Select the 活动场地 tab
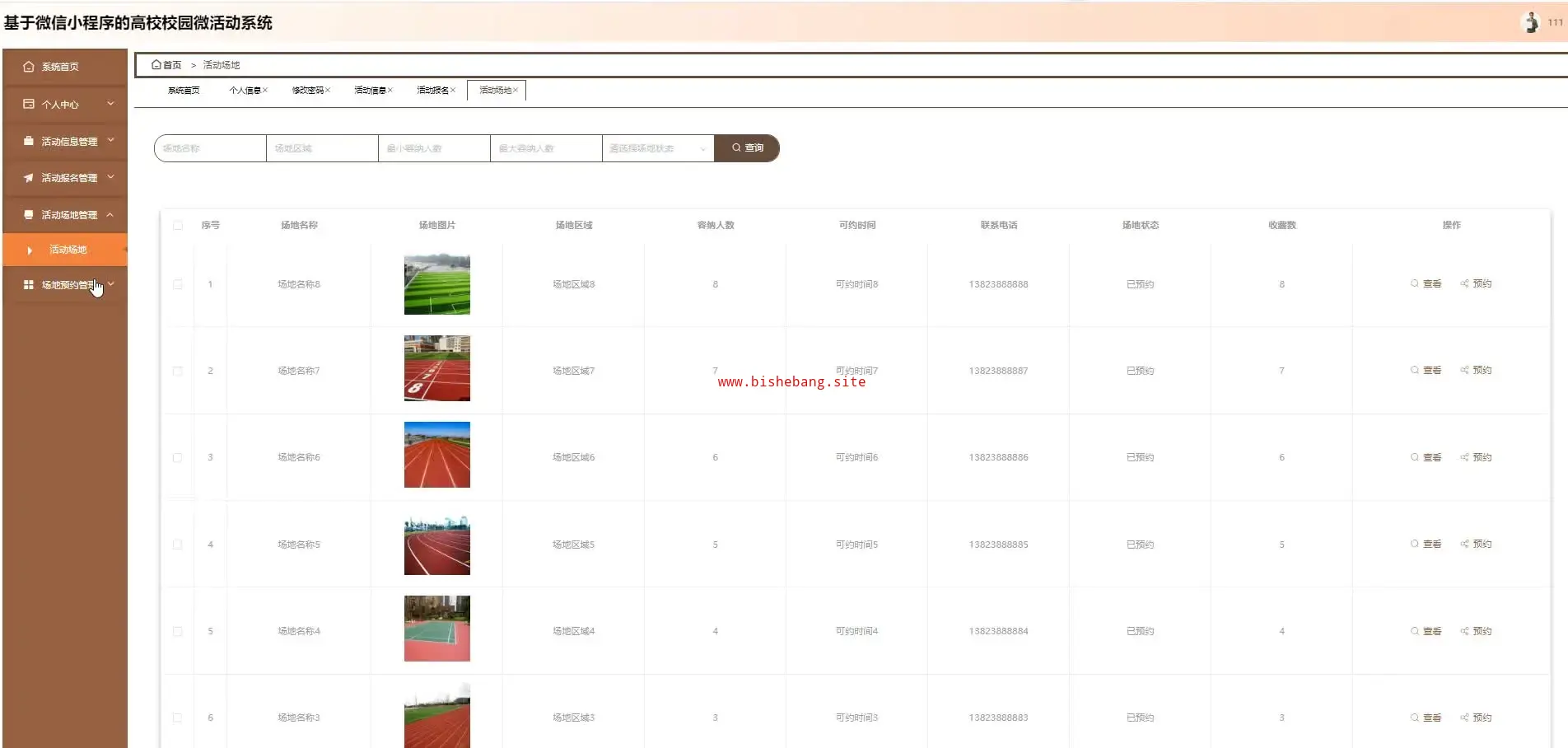Screen dimensions: 1568x748 tap(495, 90)
